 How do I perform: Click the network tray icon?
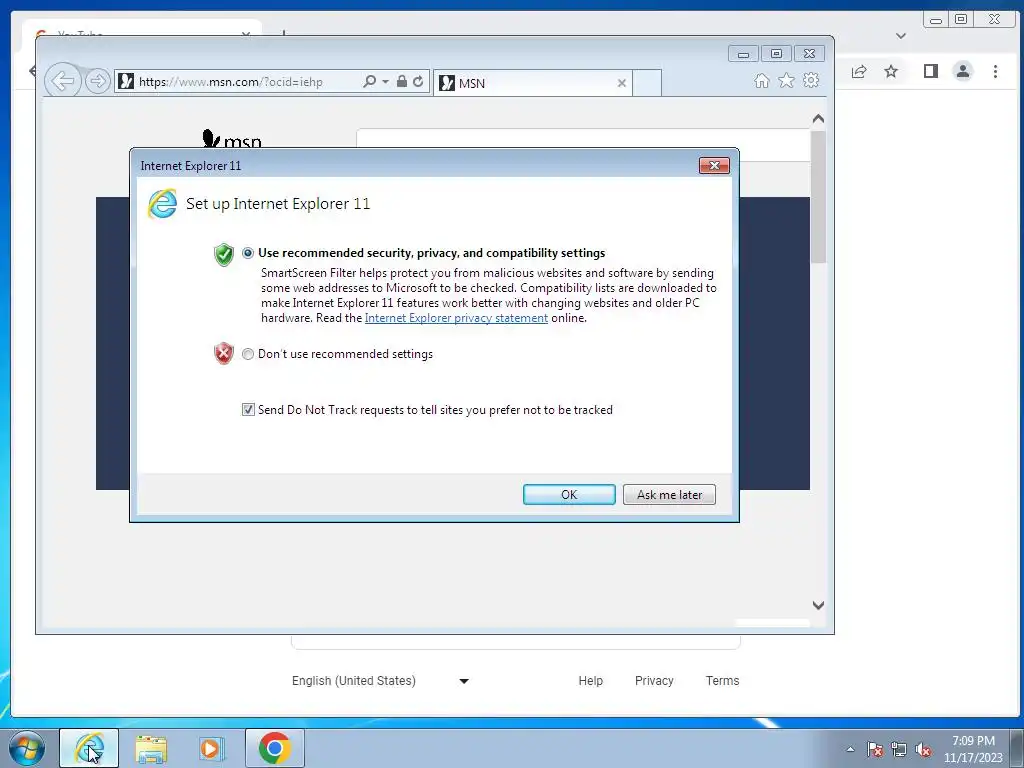click(899, 749)
